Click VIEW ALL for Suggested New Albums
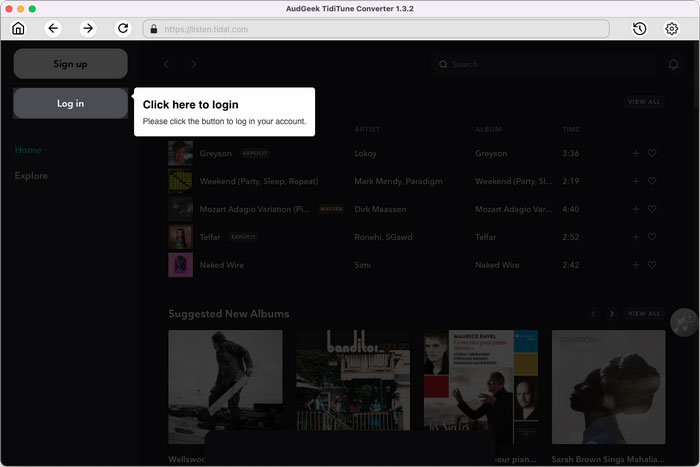 pos(644,314)
